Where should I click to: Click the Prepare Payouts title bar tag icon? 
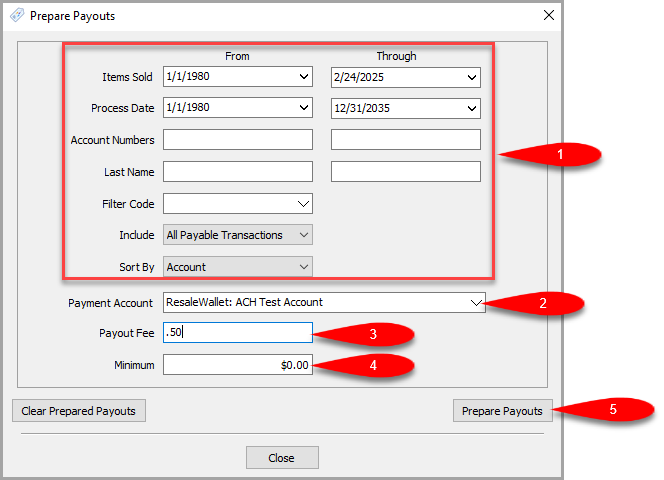coord(17,16)
